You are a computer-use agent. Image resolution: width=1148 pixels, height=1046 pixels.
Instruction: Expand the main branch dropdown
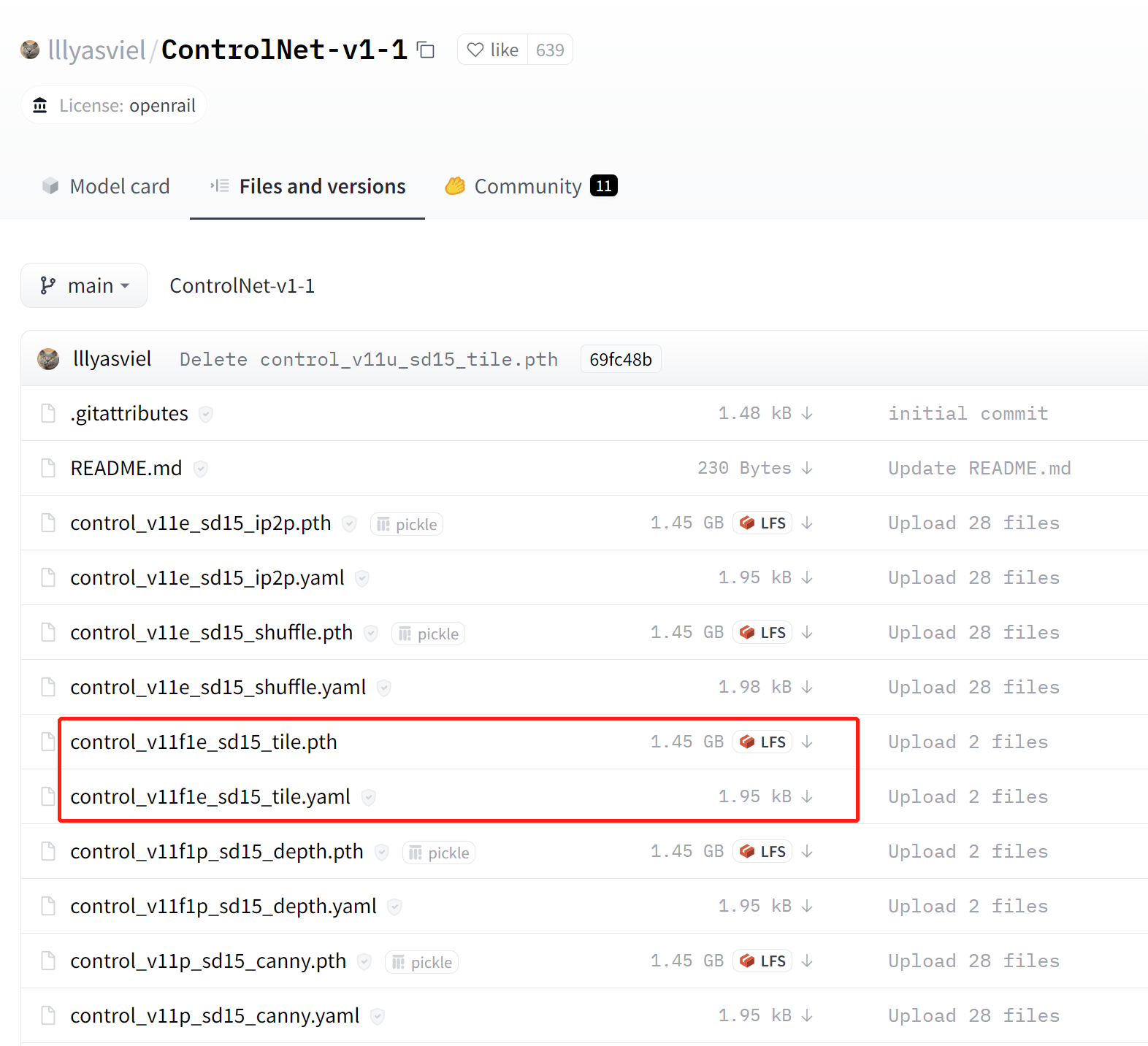click(x=84, y=285)
